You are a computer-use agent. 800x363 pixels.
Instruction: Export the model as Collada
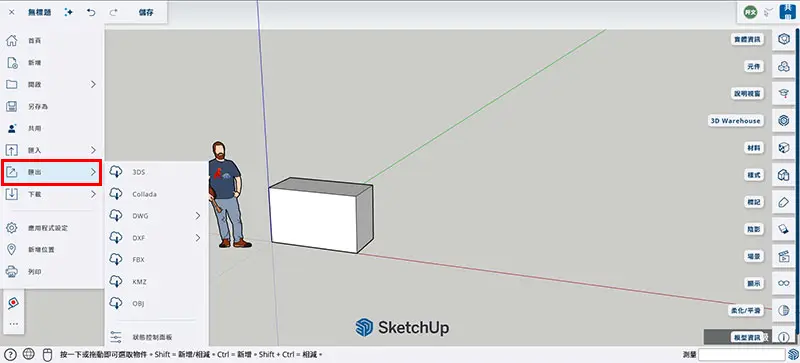[156, 194]
